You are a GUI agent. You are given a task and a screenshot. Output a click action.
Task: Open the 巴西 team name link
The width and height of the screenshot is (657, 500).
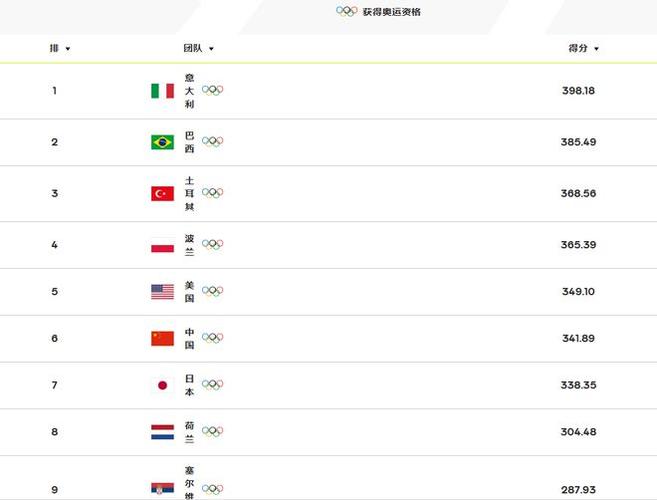click(x=189, y=142)
